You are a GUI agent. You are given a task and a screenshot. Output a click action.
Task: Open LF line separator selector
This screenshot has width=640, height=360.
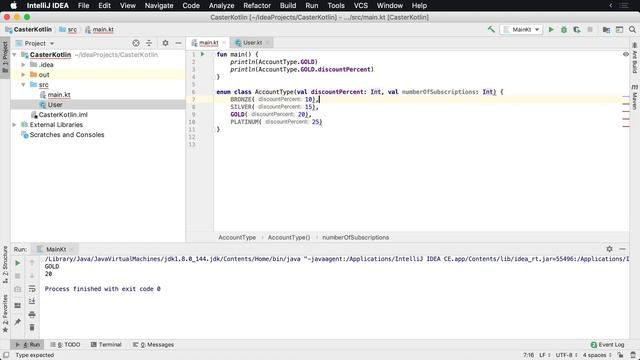click(545, 355)
